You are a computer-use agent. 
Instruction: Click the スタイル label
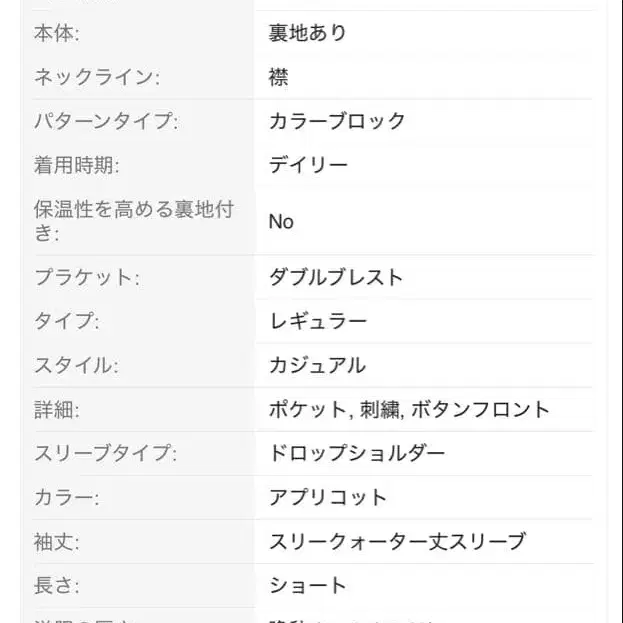point(76,365)
